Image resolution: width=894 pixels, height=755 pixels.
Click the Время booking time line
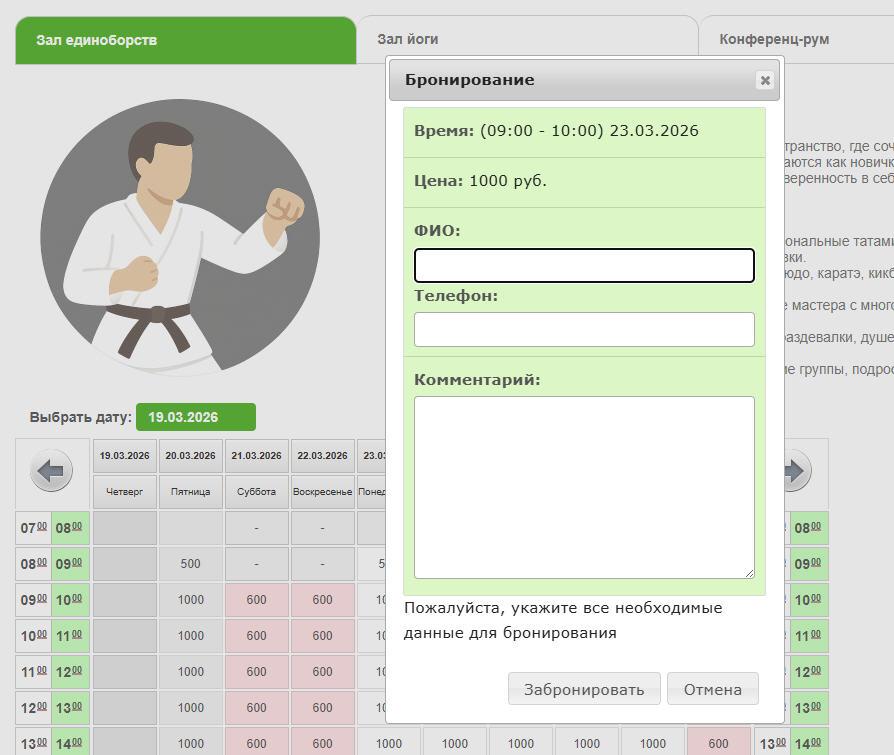coord(584,131)
